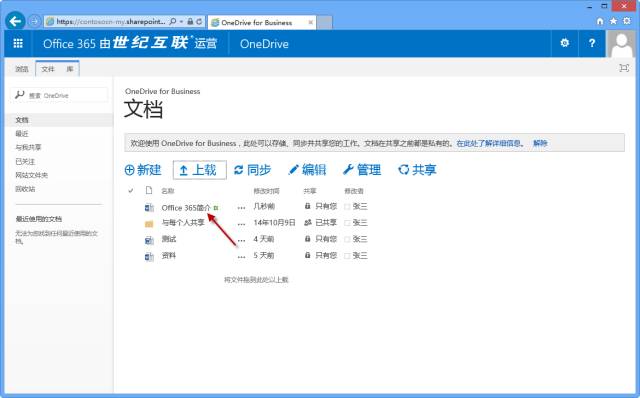Click the 管理 manage button
The height and width of the screenshot is (398, 640).
(362, 170)
